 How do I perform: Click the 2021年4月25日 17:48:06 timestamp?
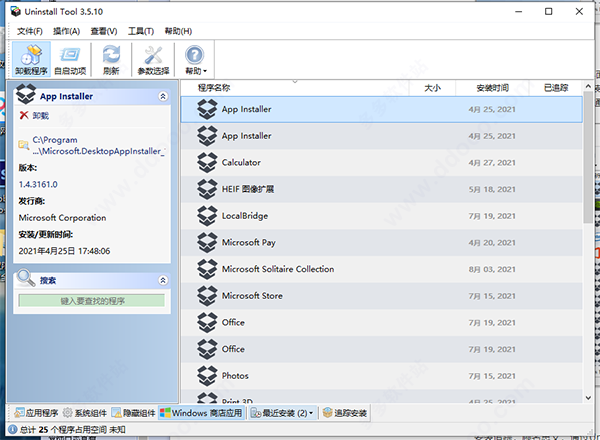64,251
